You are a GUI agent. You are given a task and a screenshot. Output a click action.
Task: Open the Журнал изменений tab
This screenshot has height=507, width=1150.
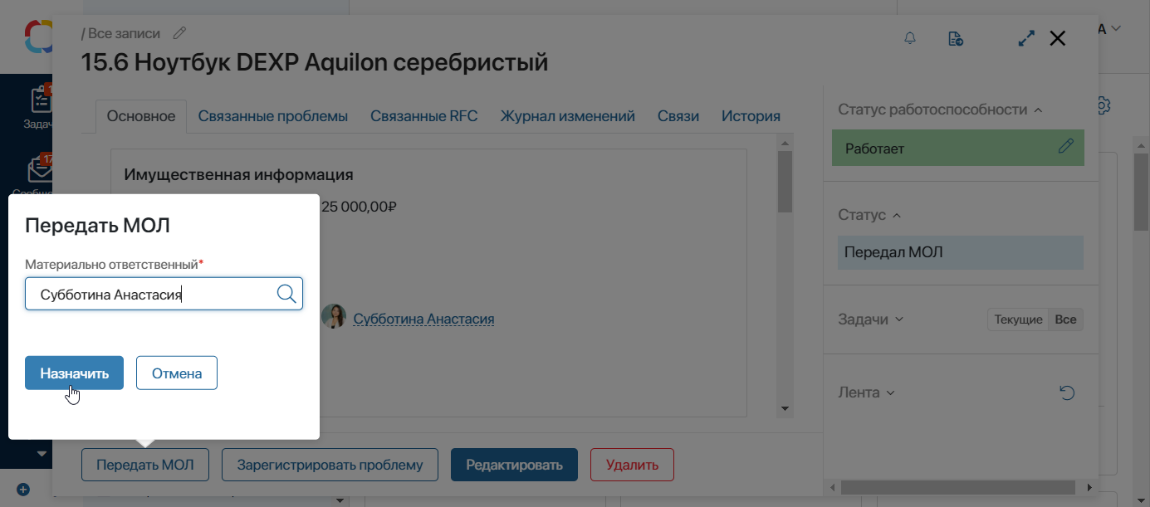pos(568,116)
